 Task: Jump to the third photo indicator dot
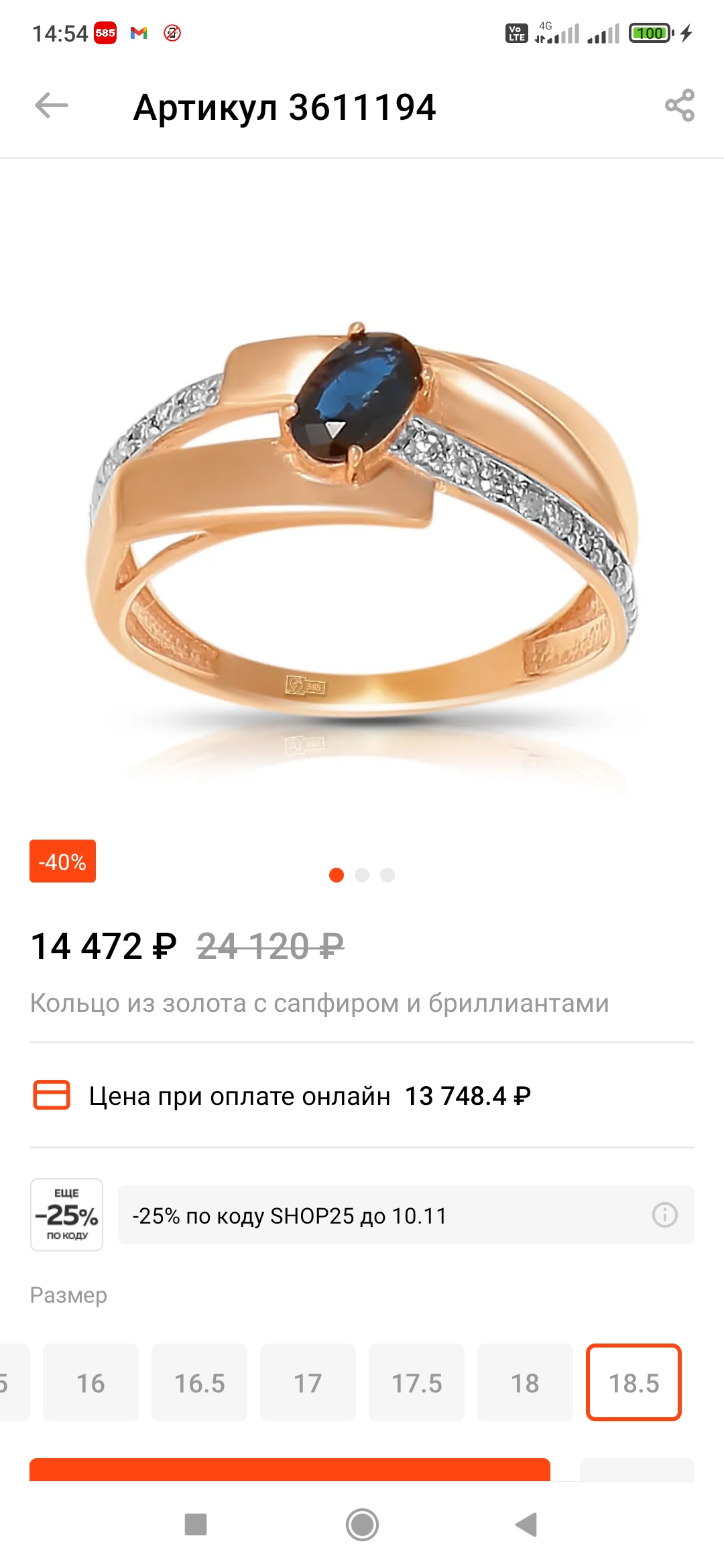[x=387, y=875]
